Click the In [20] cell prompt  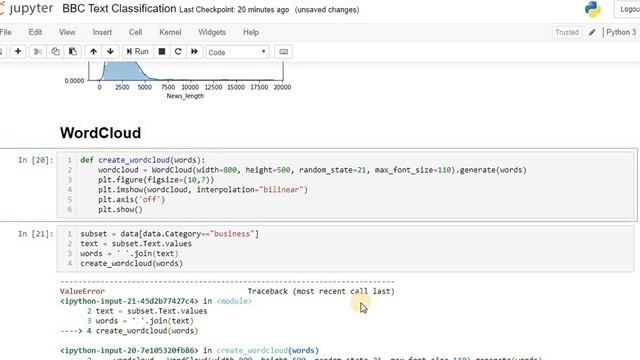[x=36, y=160]
